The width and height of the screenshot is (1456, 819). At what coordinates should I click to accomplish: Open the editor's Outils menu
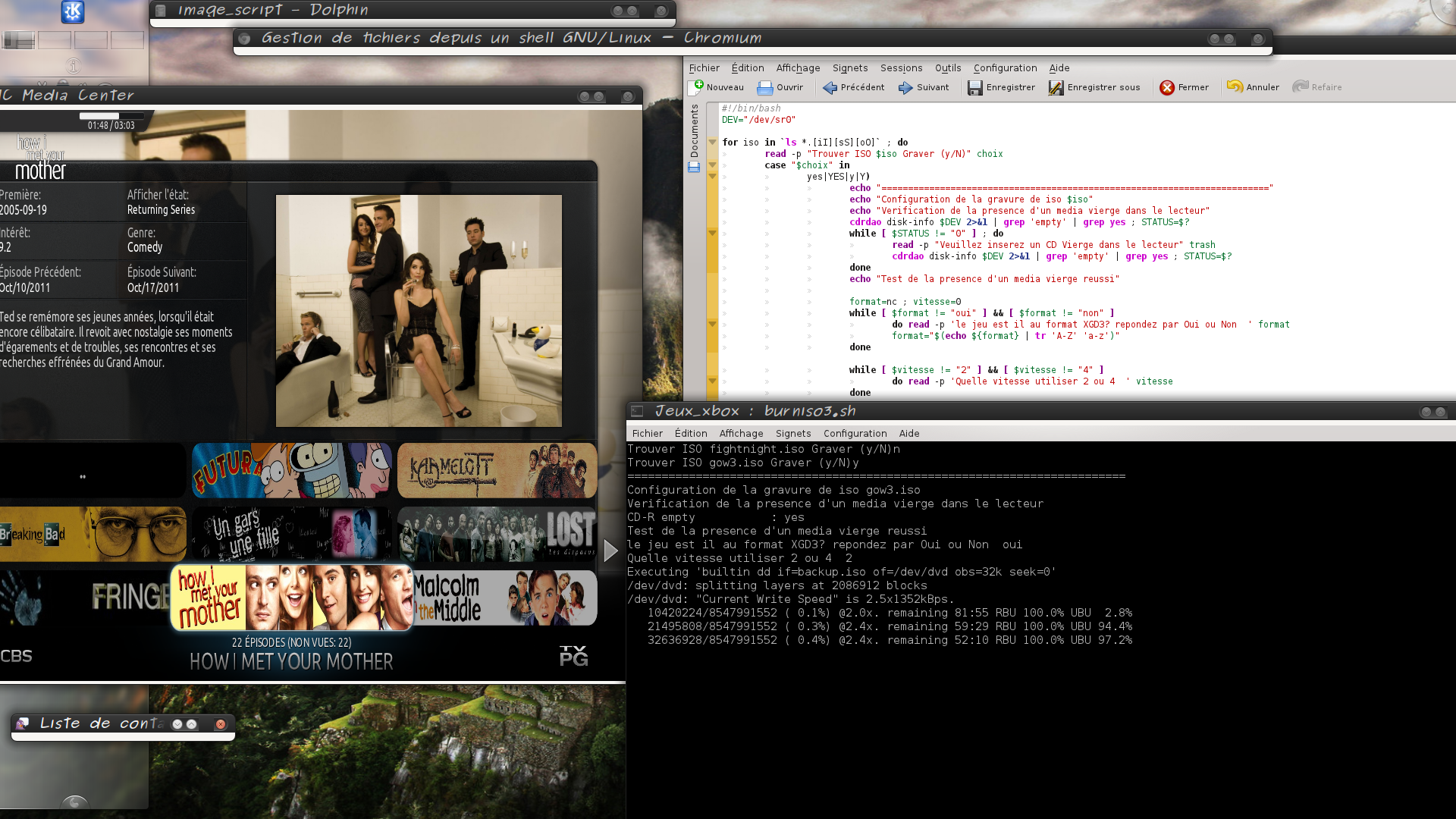coord(948,68)
